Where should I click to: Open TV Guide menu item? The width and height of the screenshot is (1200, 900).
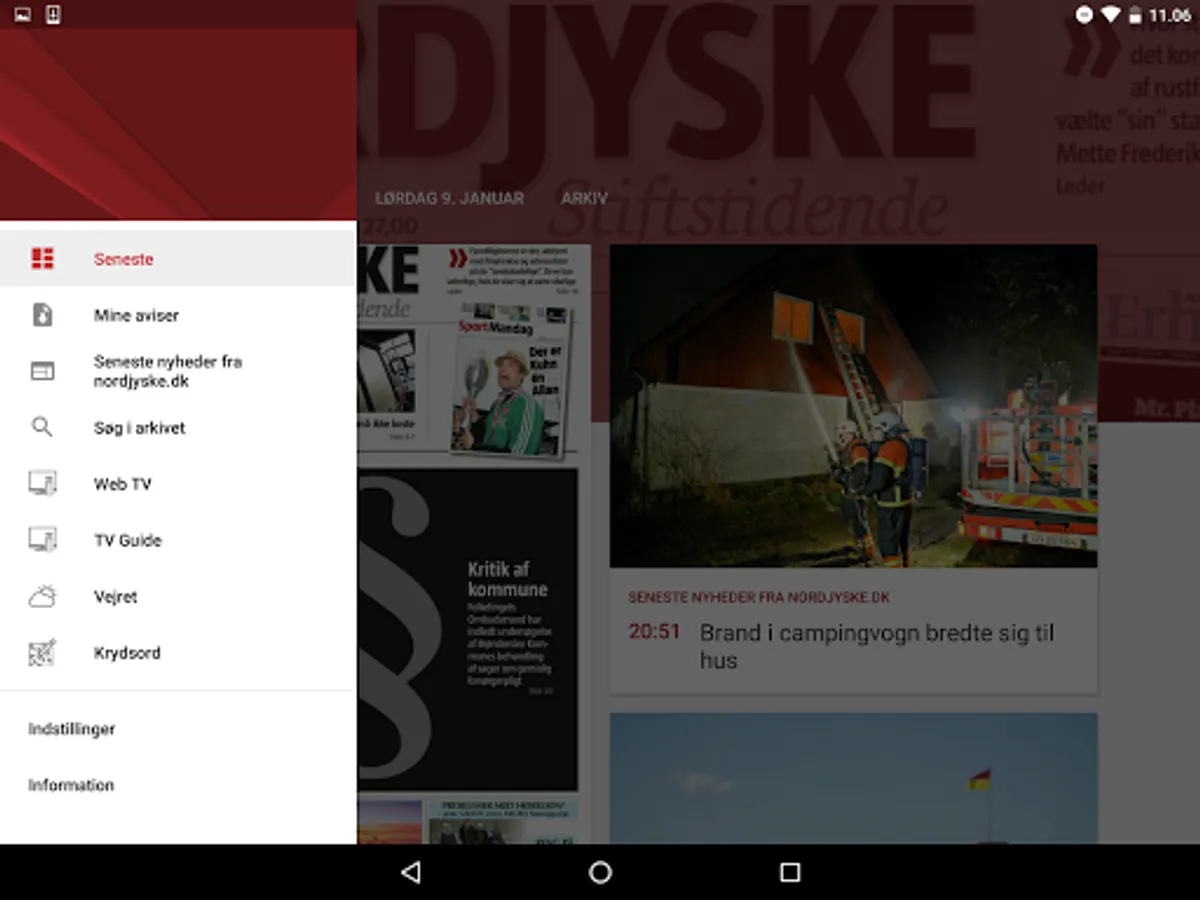(178, 540)
